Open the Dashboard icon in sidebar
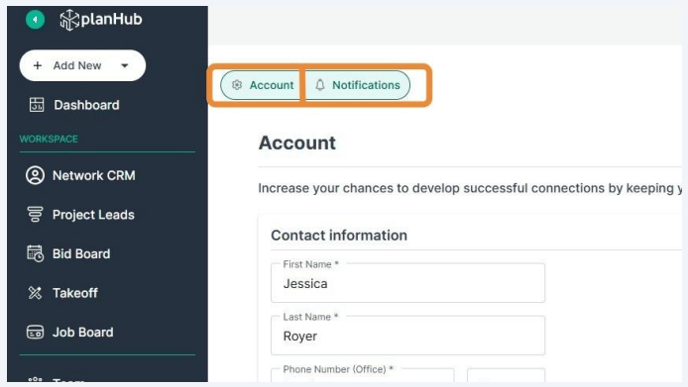The height and width of the screenshot is (387, 688). point(36,105)
